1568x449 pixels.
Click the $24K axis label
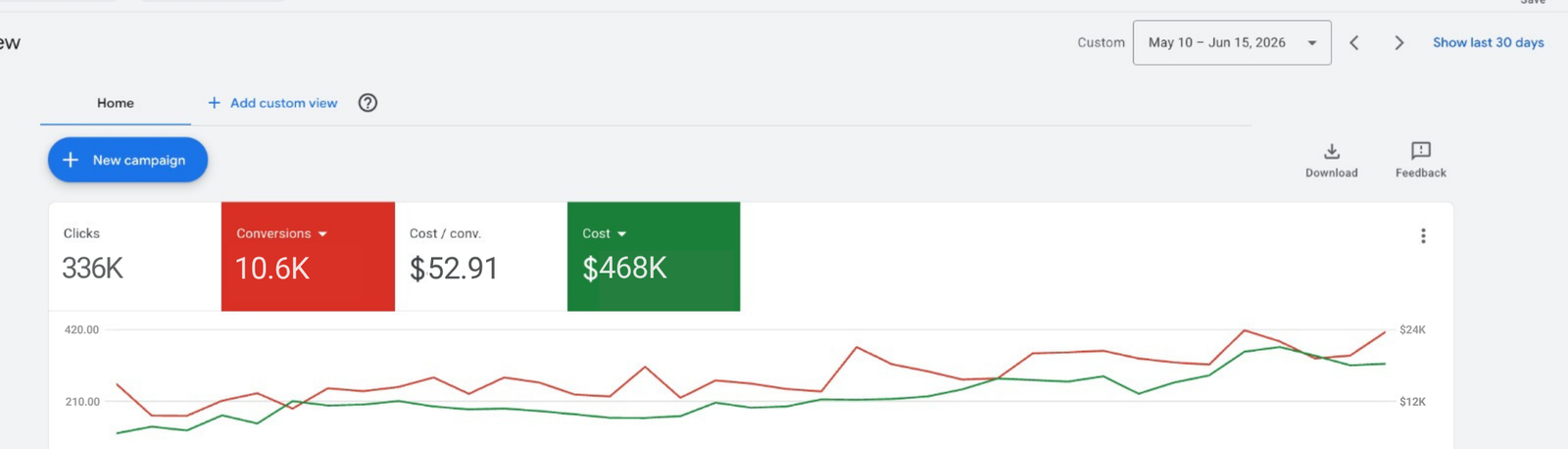[x=1412, y=330]
